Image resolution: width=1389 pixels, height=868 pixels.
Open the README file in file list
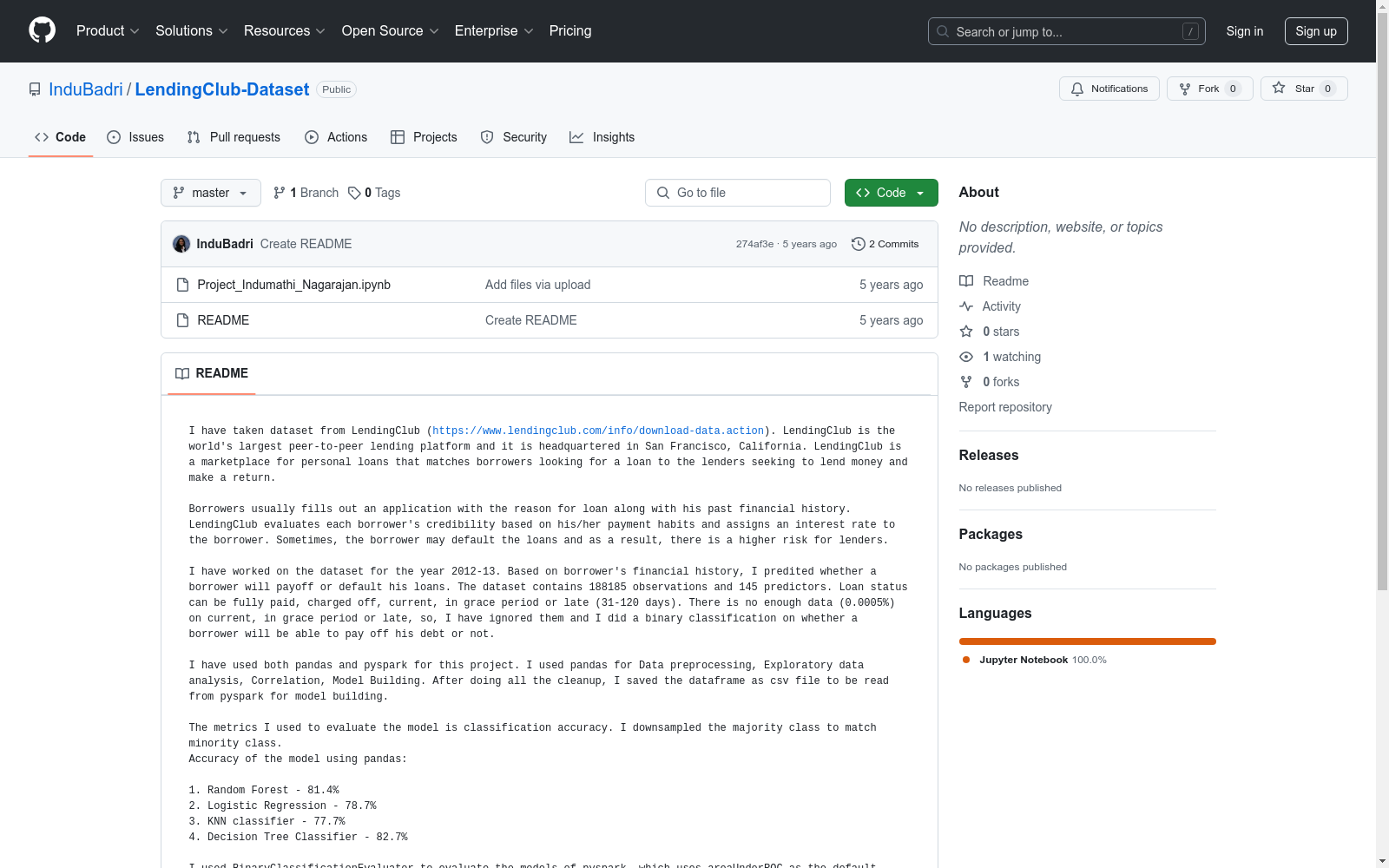(x=223, y=320)
